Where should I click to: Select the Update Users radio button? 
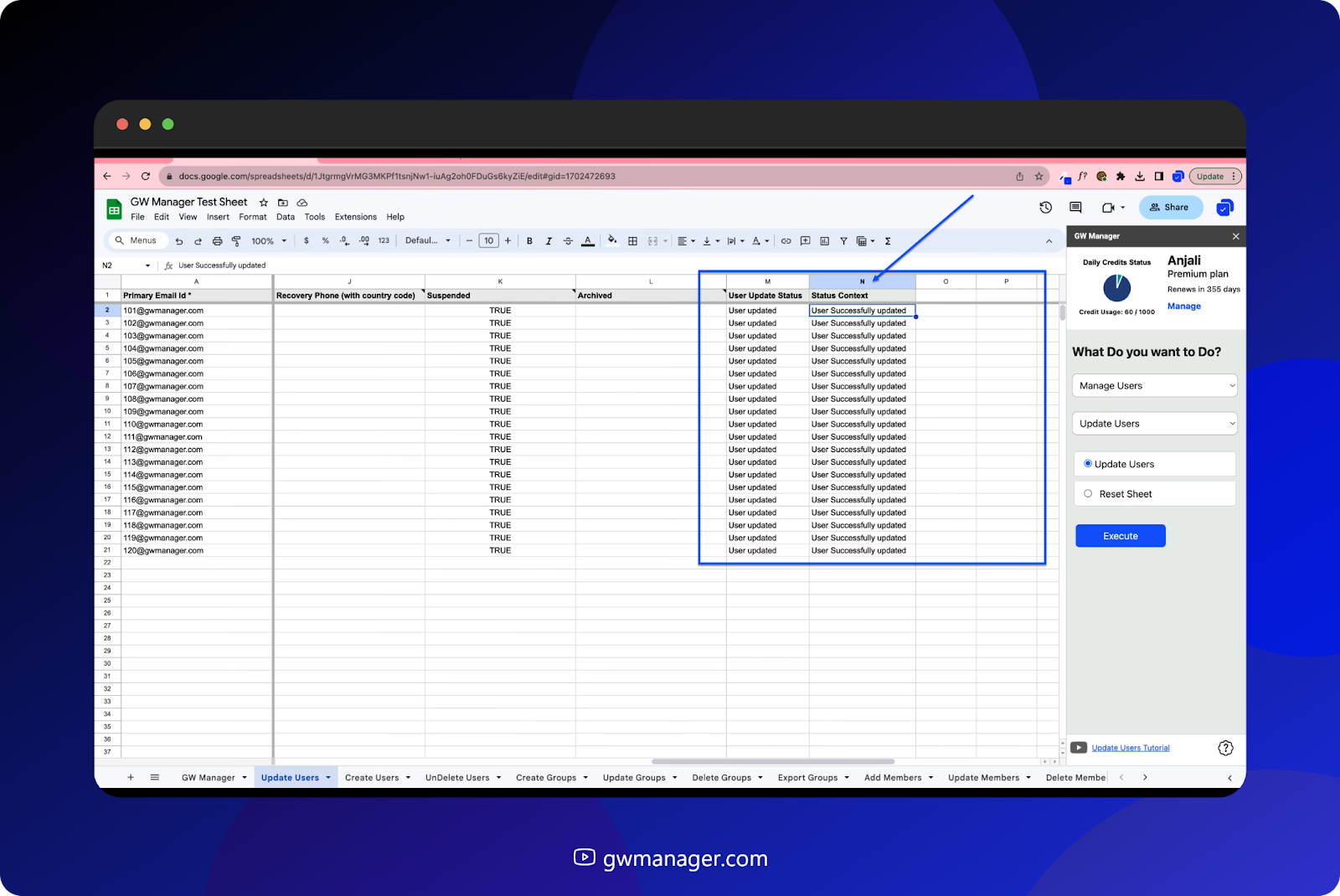[1089, 463]
